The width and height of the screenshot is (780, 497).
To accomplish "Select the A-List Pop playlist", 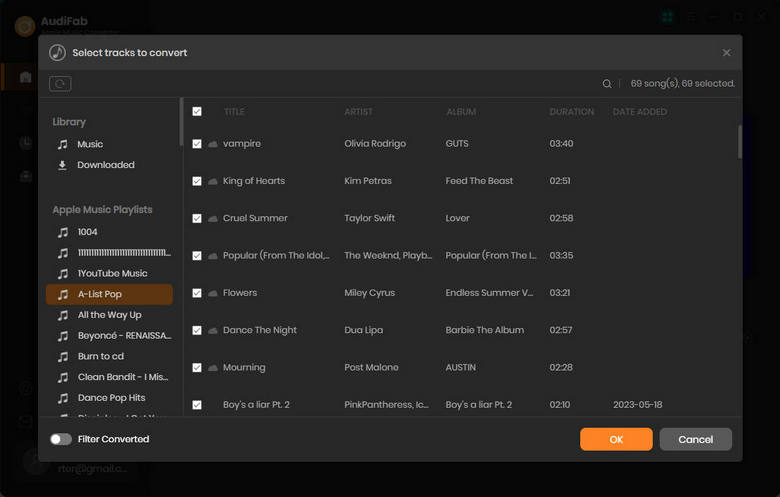I will (109, 295).
